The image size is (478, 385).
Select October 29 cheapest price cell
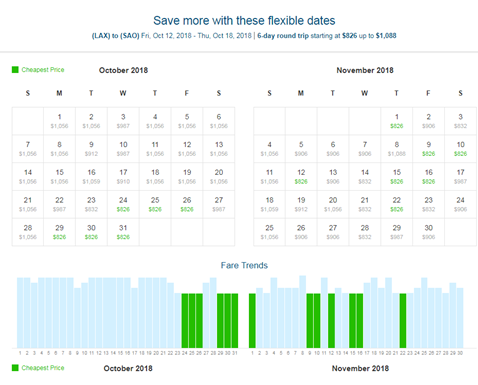click(60, 232)
